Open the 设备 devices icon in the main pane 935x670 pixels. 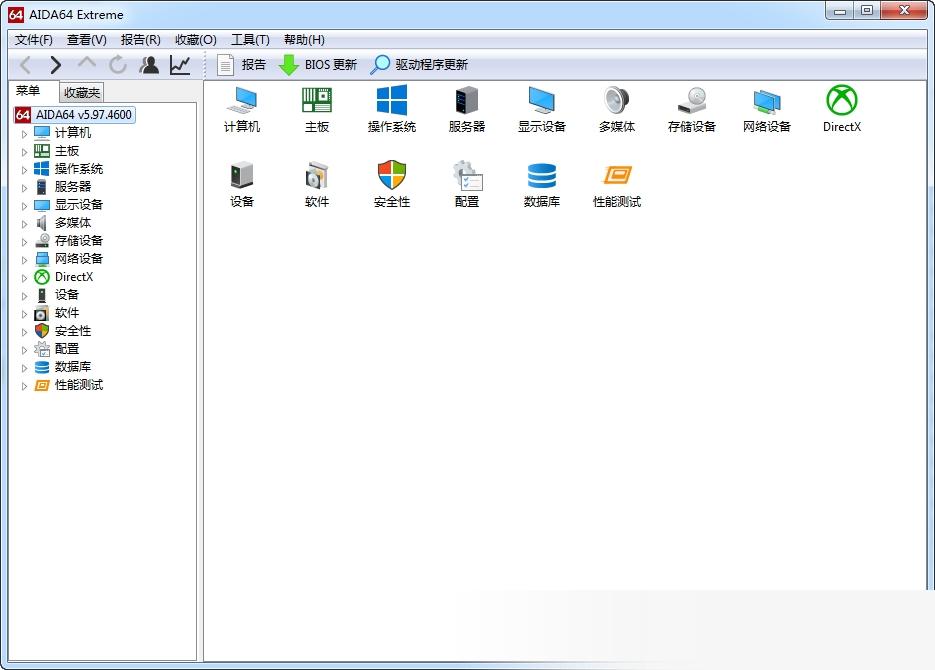[242, 176]
